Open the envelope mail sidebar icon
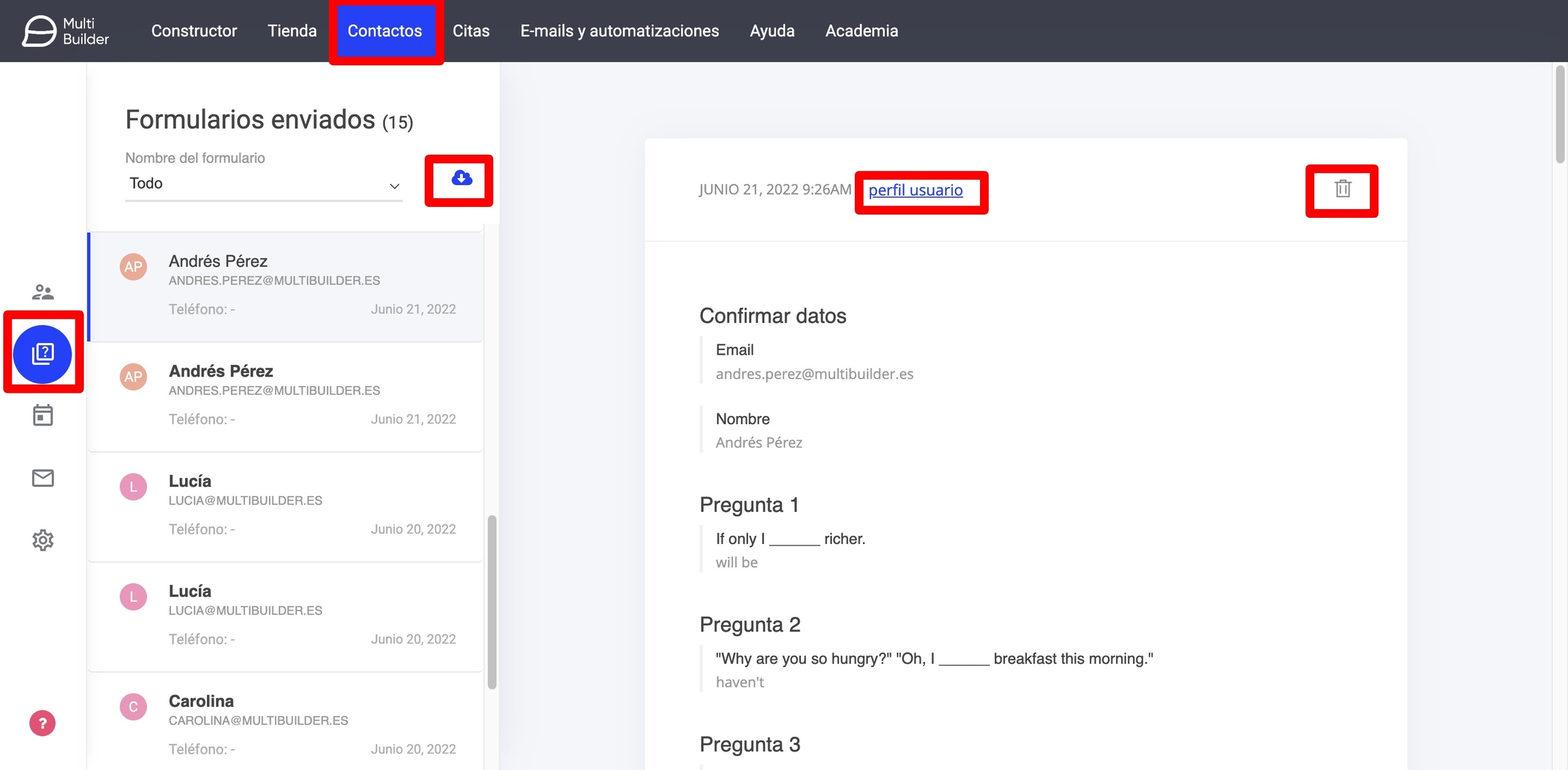Viewport: 1568px width, 770px height. click(43, 478)
